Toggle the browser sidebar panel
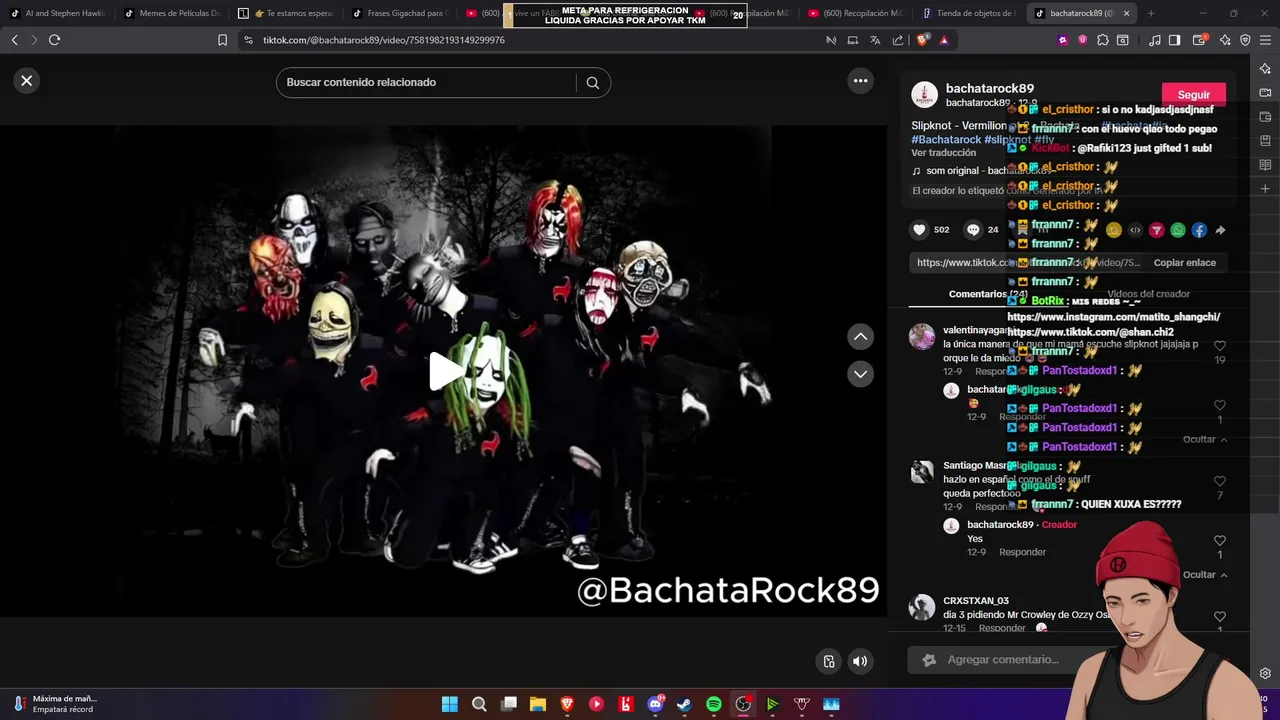The height and width of the screenshot is (720, 1280). pyautogui.click(x=1175, y=40)
